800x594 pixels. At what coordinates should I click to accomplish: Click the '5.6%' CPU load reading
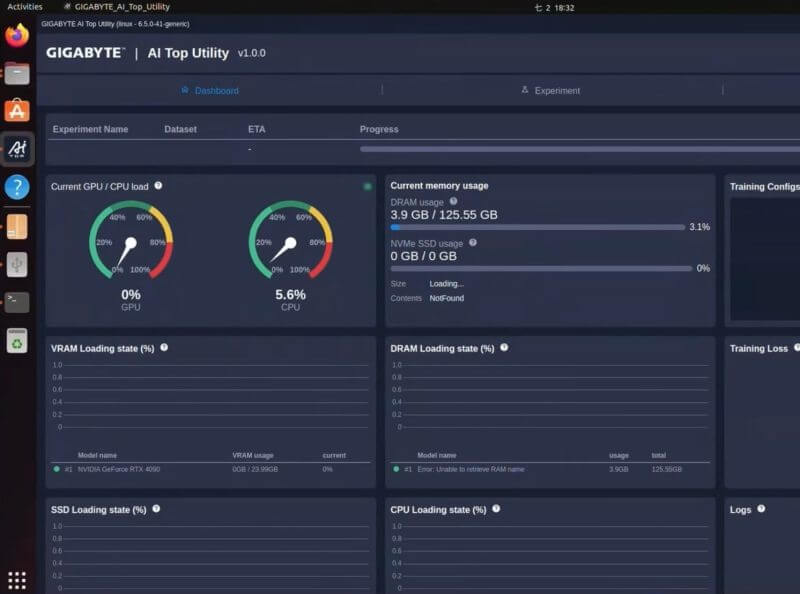coord(290,295)
